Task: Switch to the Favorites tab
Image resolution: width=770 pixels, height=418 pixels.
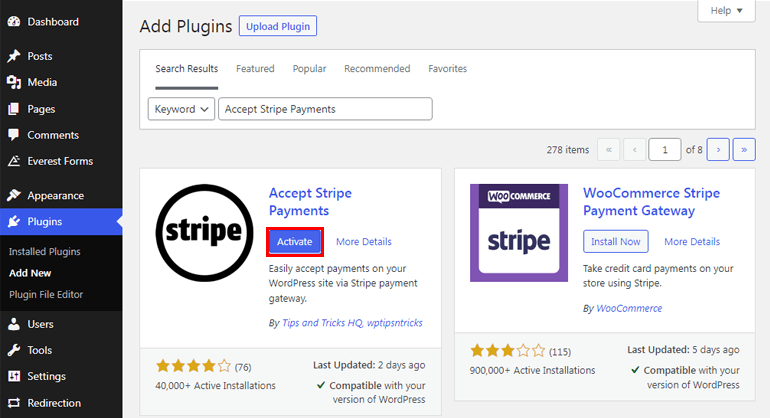Action: click(x=447, y=69)
